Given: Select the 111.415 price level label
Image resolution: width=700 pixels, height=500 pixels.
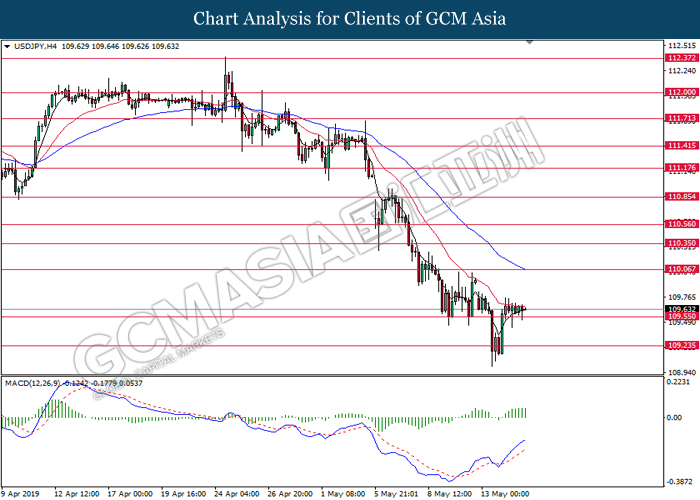Looking at the screenshot, I should click(x=681, y=146).
